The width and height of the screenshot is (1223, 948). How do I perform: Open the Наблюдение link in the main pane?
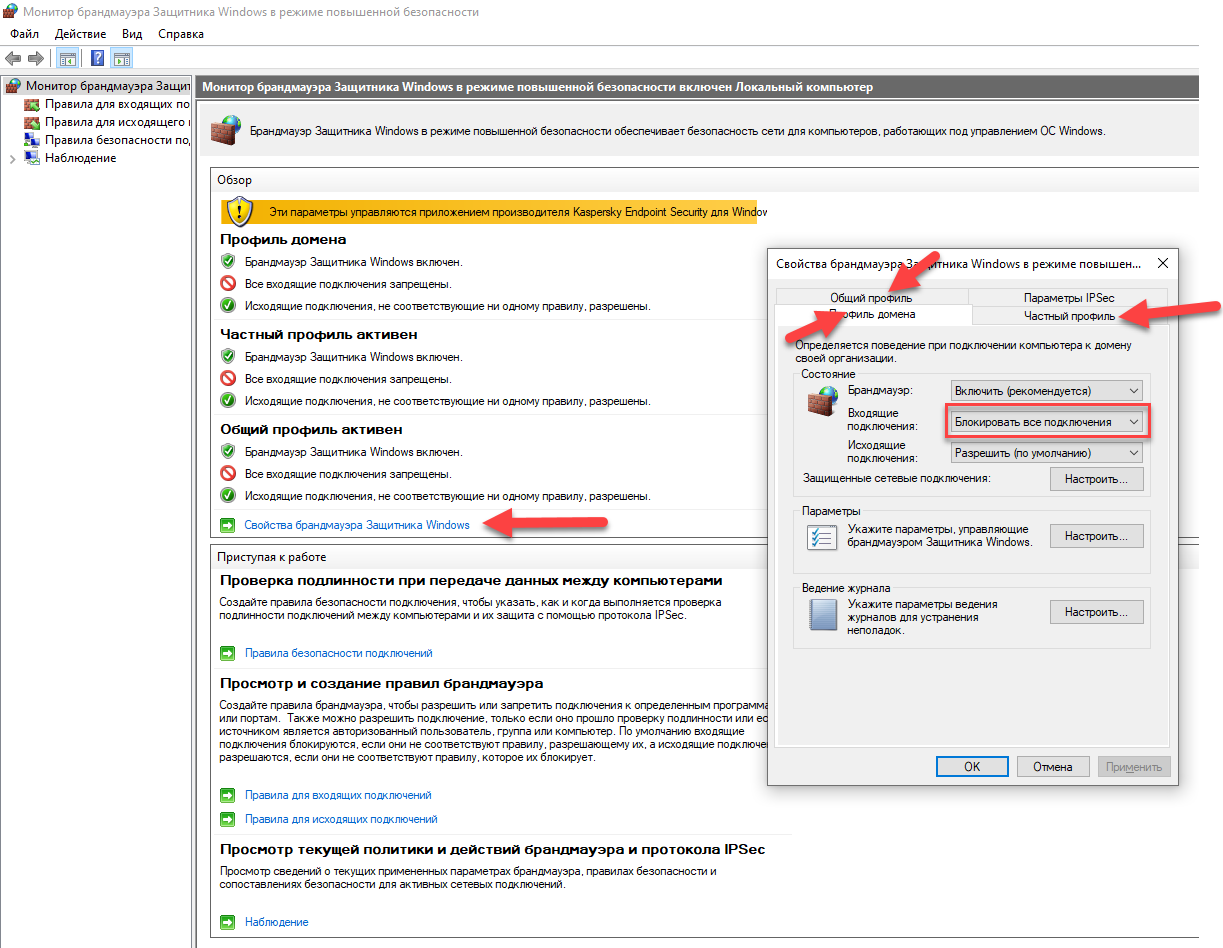(277, 922)
